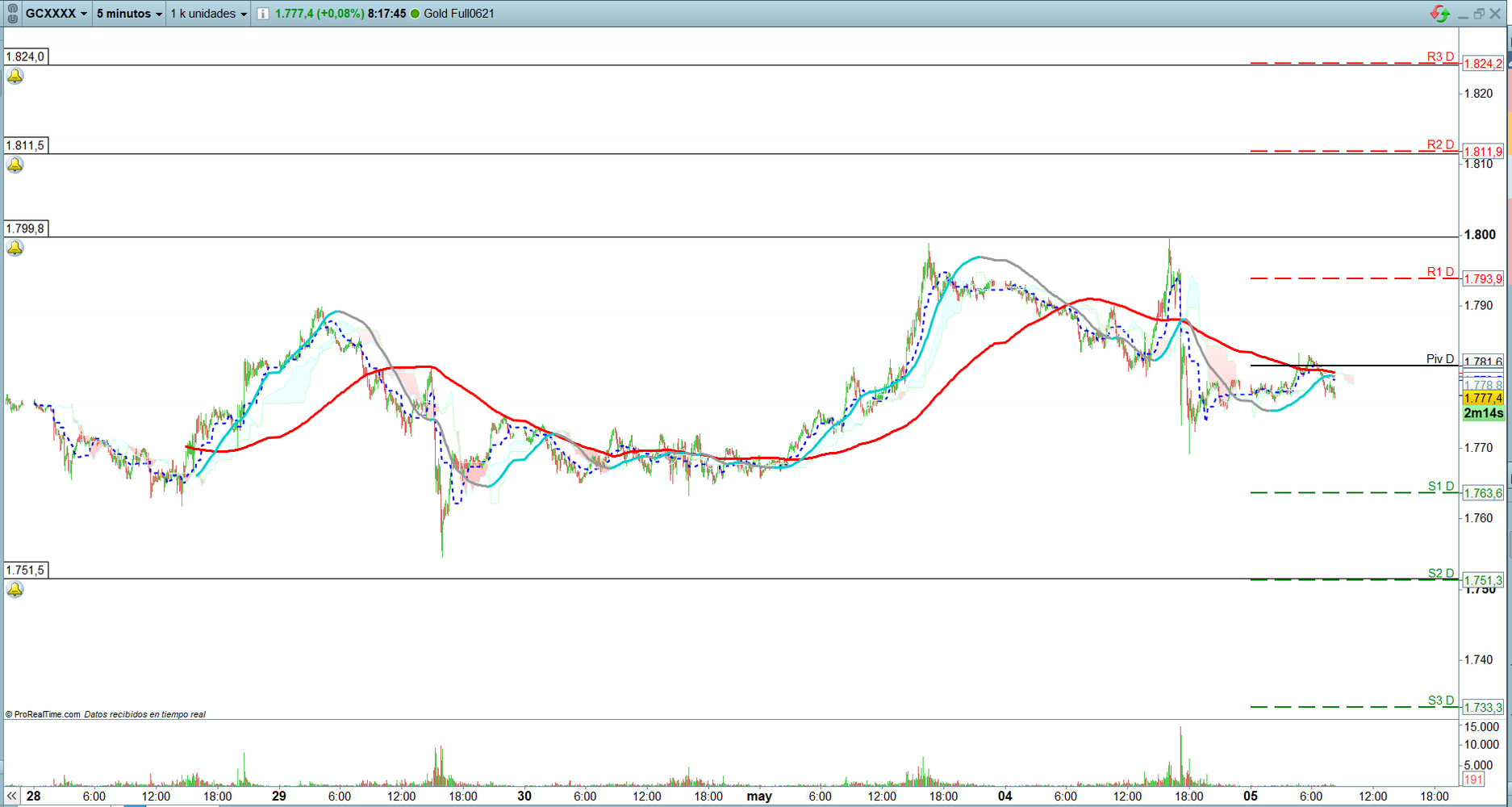Click the 1.777,4 (+0,08%) quote in the header
This screenshot has width=1512, height=807.
pos(320,14)
